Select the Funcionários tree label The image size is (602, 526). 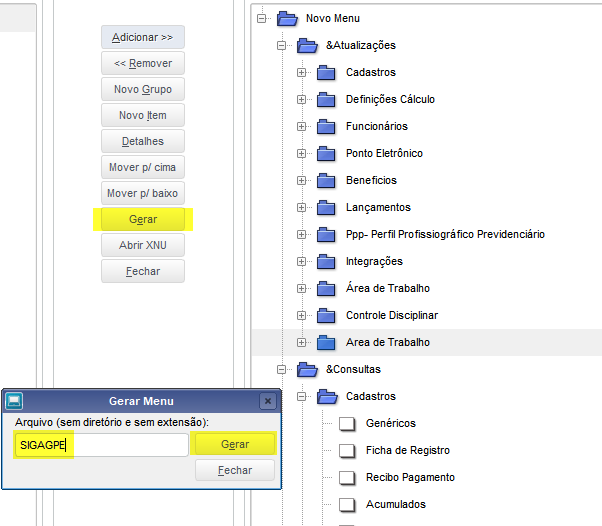[x=377, y=126]
